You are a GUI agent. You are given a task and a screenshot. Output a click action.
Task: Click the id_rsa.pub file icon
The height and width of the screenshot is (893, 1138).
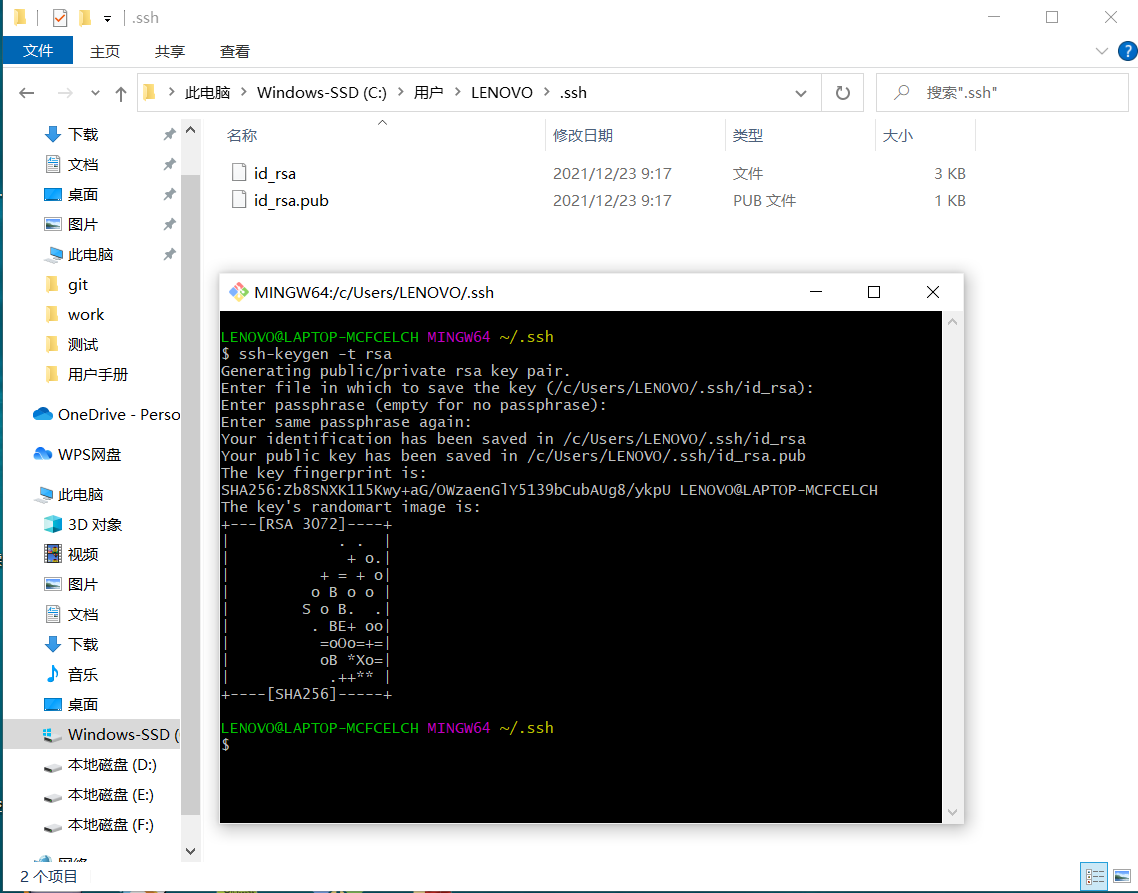[x=239, y=200]
